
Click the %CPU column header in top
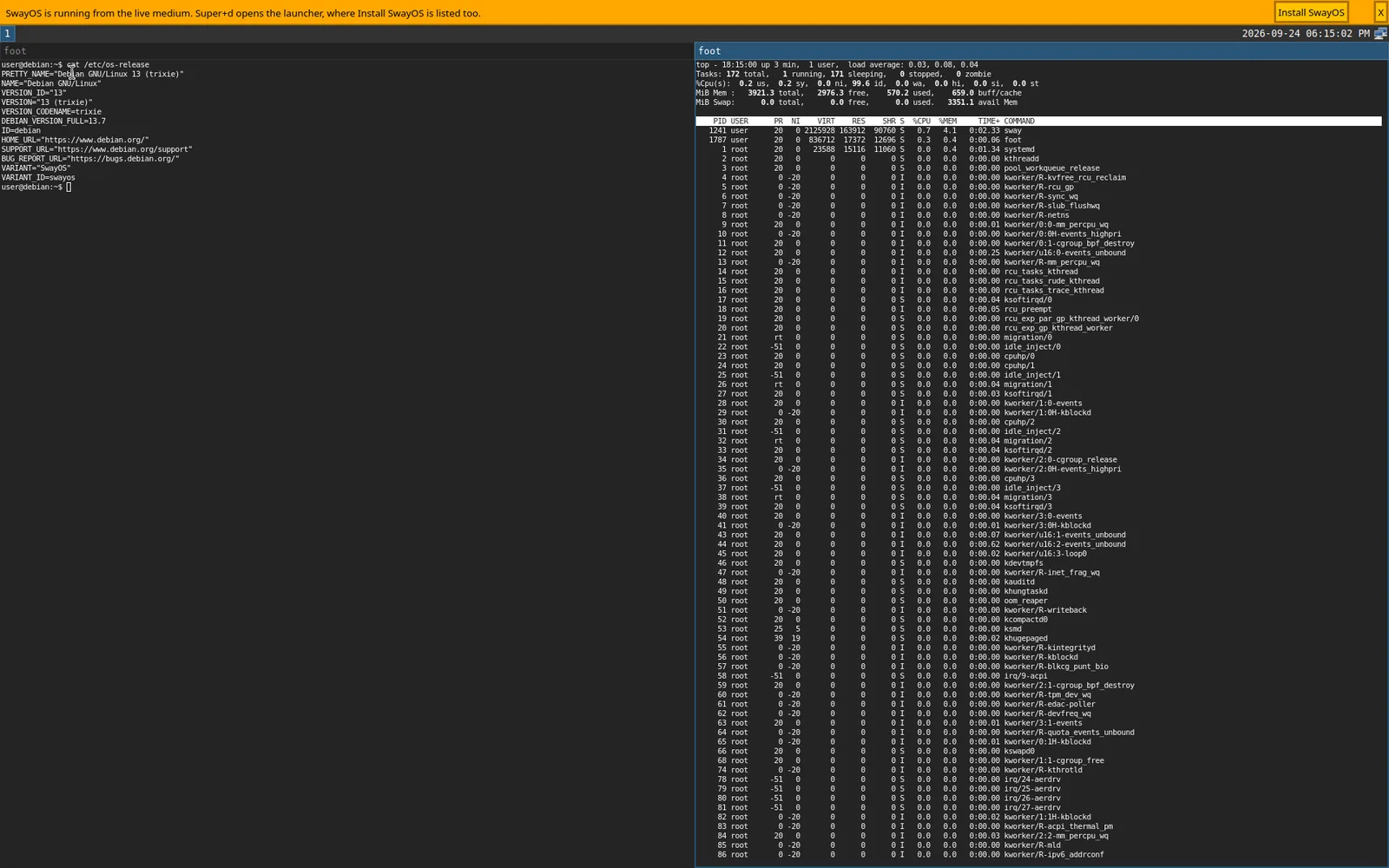pyautogui.click(x=921, y=122)
